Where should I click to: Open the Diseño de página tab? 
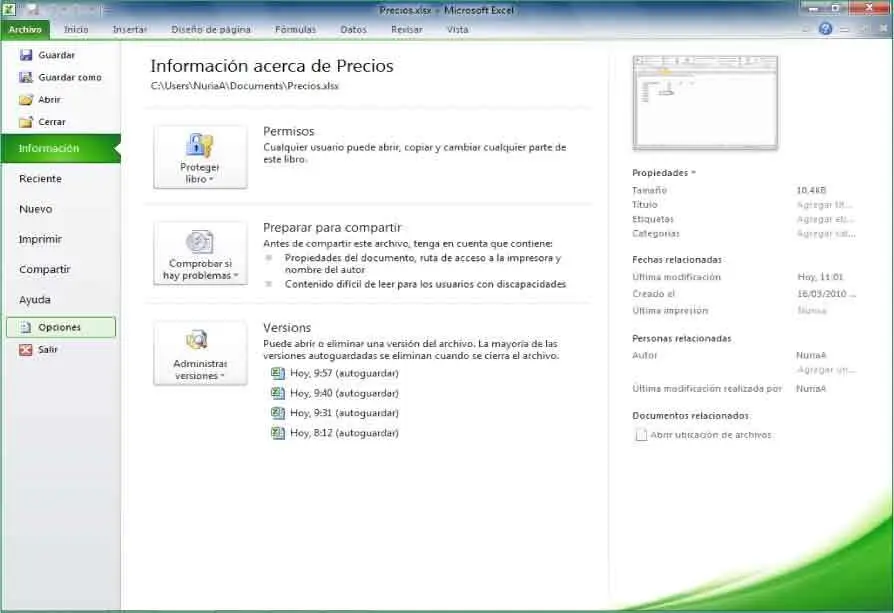coord(211,30)
